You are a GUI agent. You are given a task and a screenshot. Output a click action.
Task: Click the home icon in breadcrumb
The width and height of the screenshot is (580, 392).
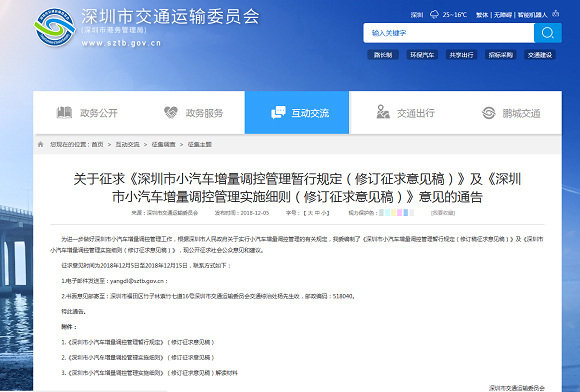pos(40,144)
